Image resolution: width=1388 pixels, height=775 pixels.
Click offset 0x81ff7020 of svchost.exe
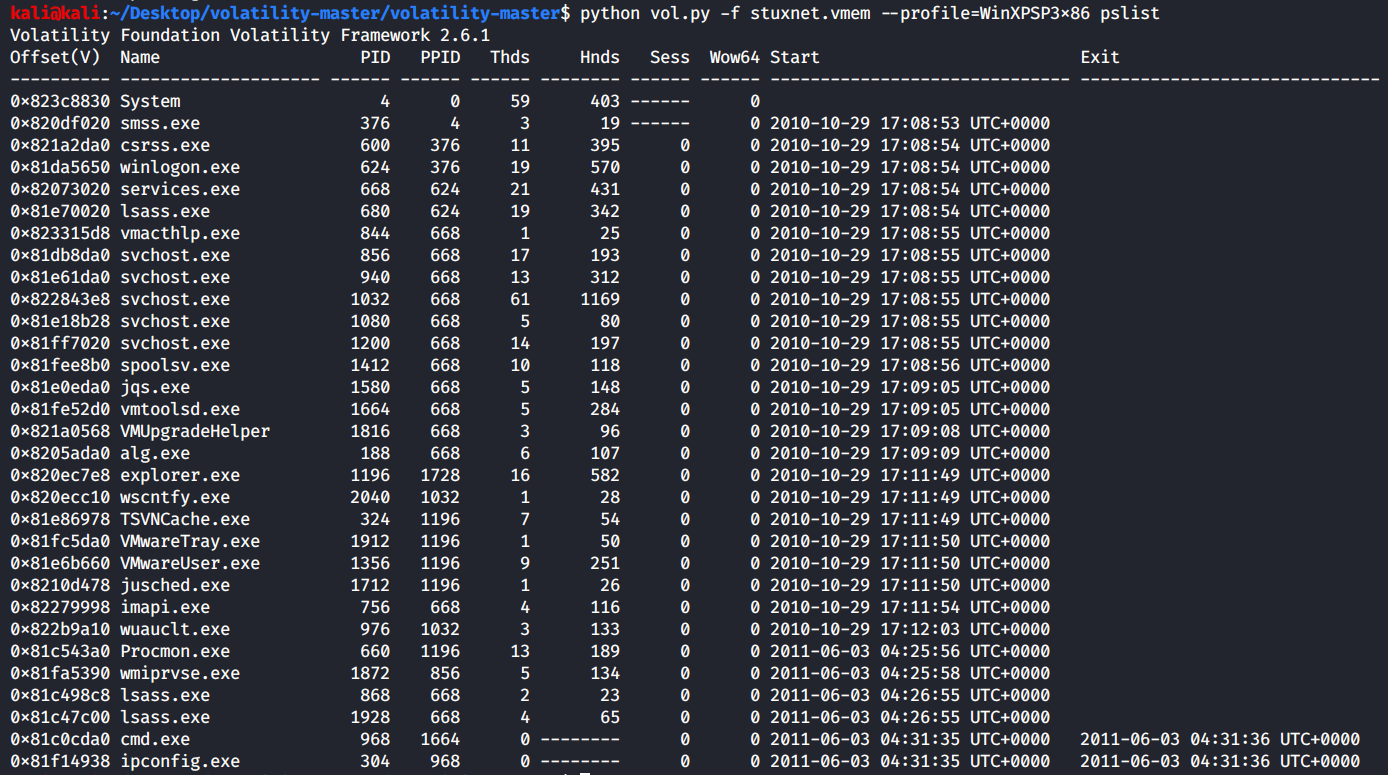coord(60,343)
